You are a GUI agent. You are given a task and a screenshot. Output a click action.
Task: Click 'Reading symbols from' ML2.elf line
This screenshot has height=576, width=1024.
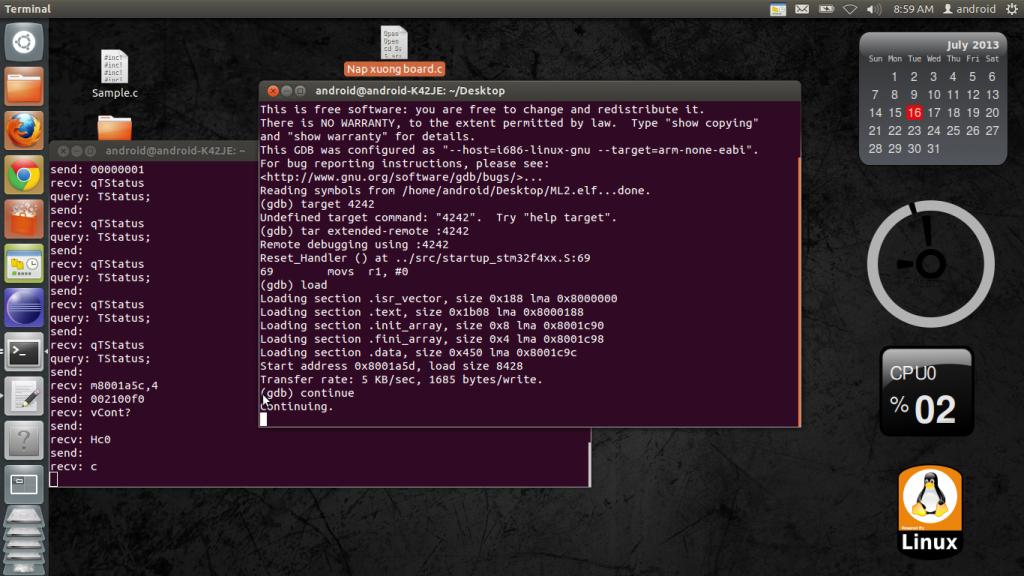pos(455,191)
